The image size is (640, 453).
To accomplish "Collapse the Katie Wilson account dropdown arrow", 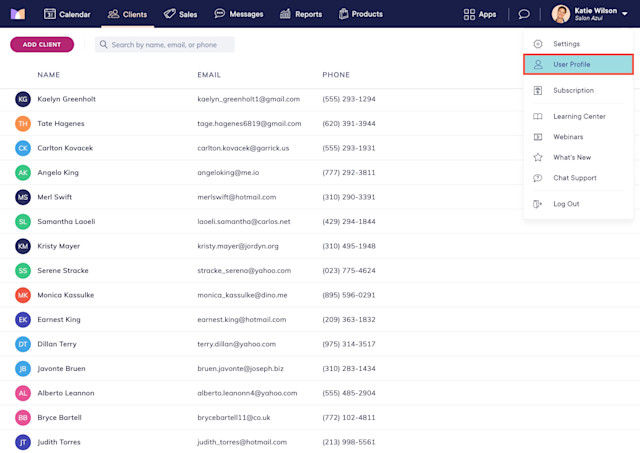I will pyautogui.click(x=625, y=14).
